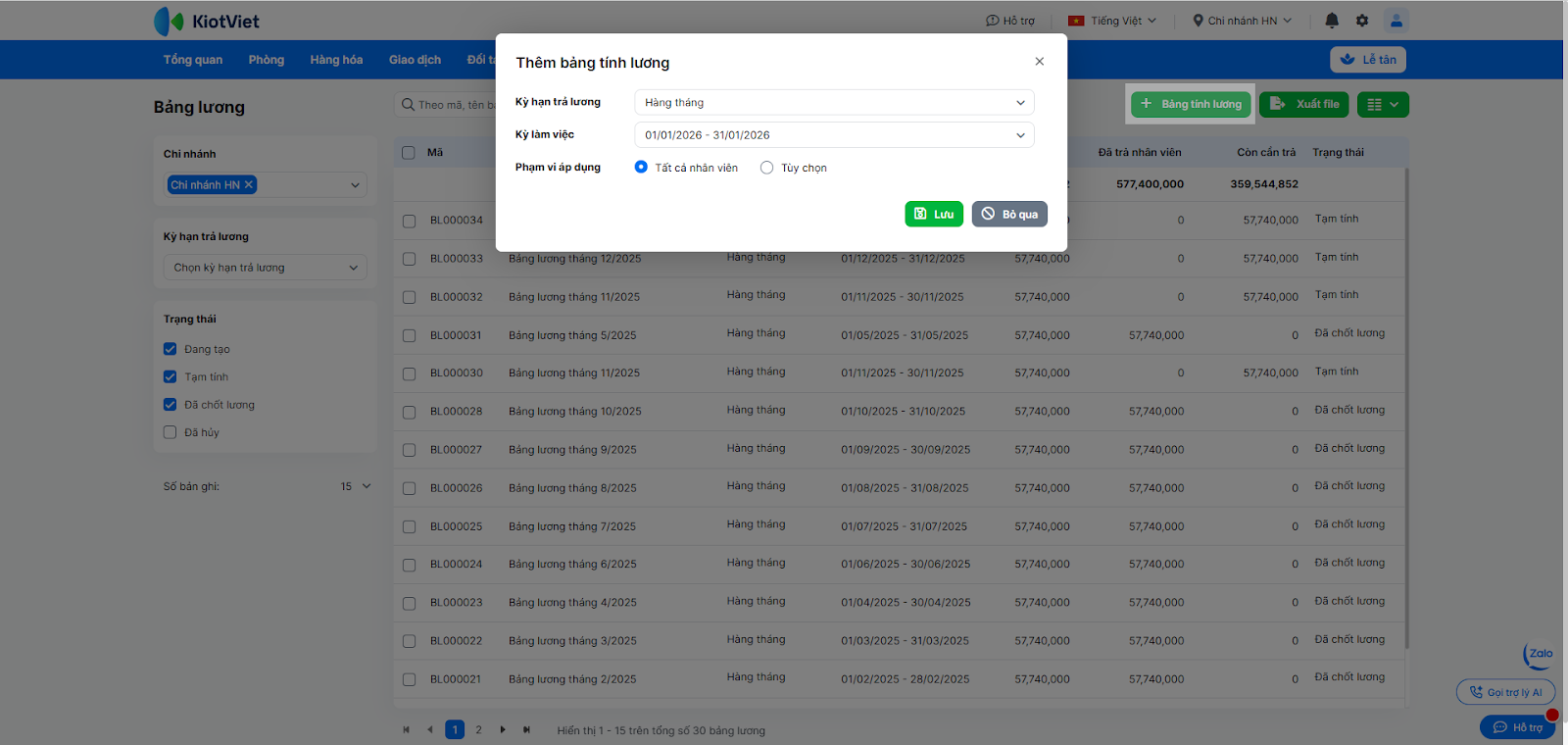Image resolution: width=1568 pixels, height=745 pixels.
Task: Tick the checkbox for row BL000034
Action: coord(409,222)
